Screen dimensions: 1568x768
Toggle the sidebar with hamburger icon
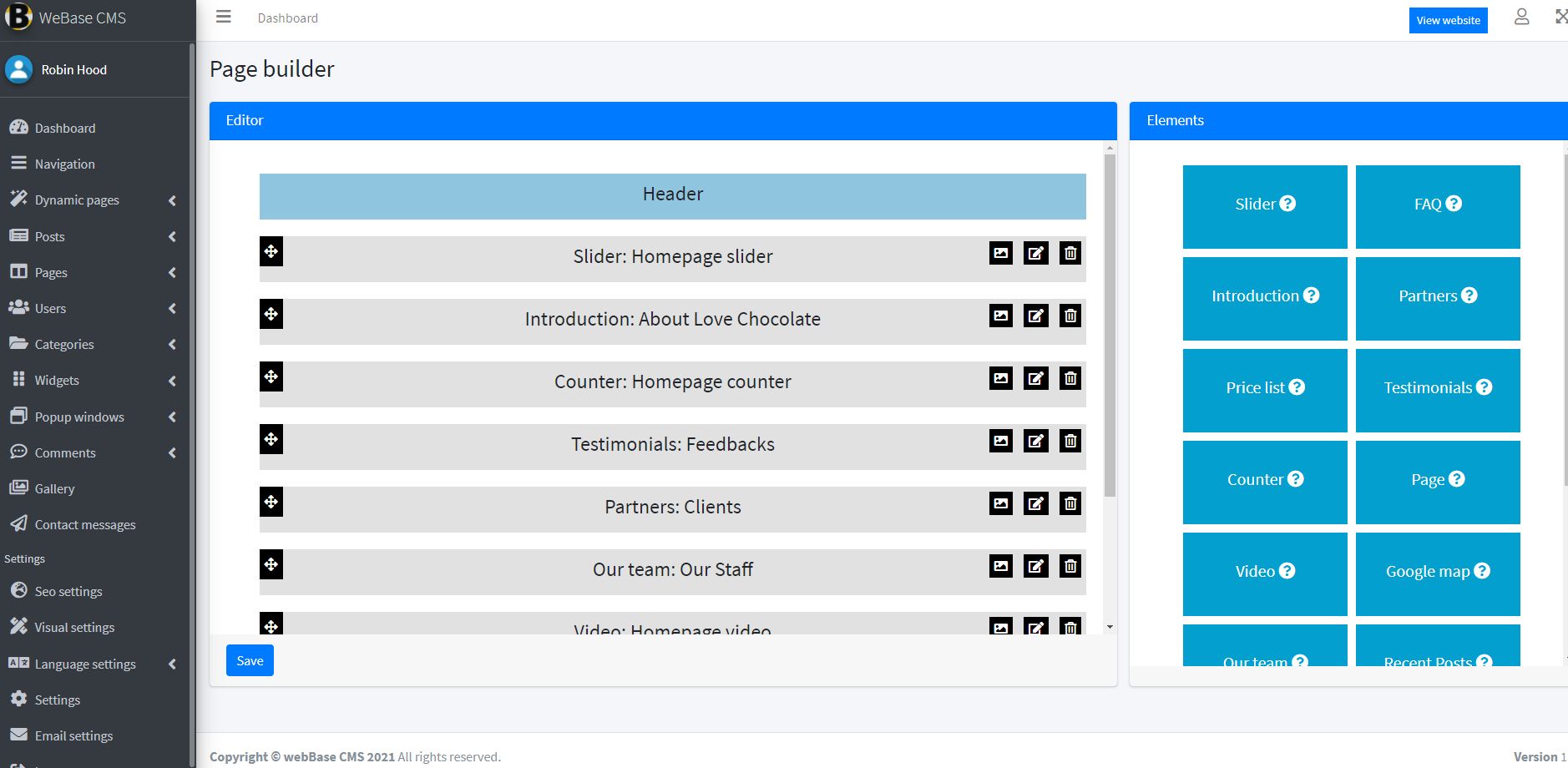[x=223, y=17]
